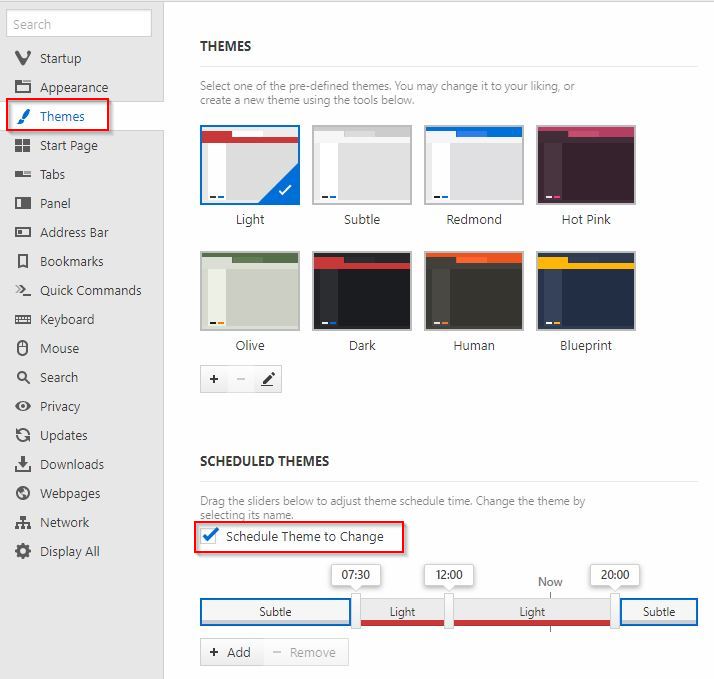Screen dimensions: 714x679
Task: Click the 12:00 schedule slider handle
Action: tap(449, 611)
